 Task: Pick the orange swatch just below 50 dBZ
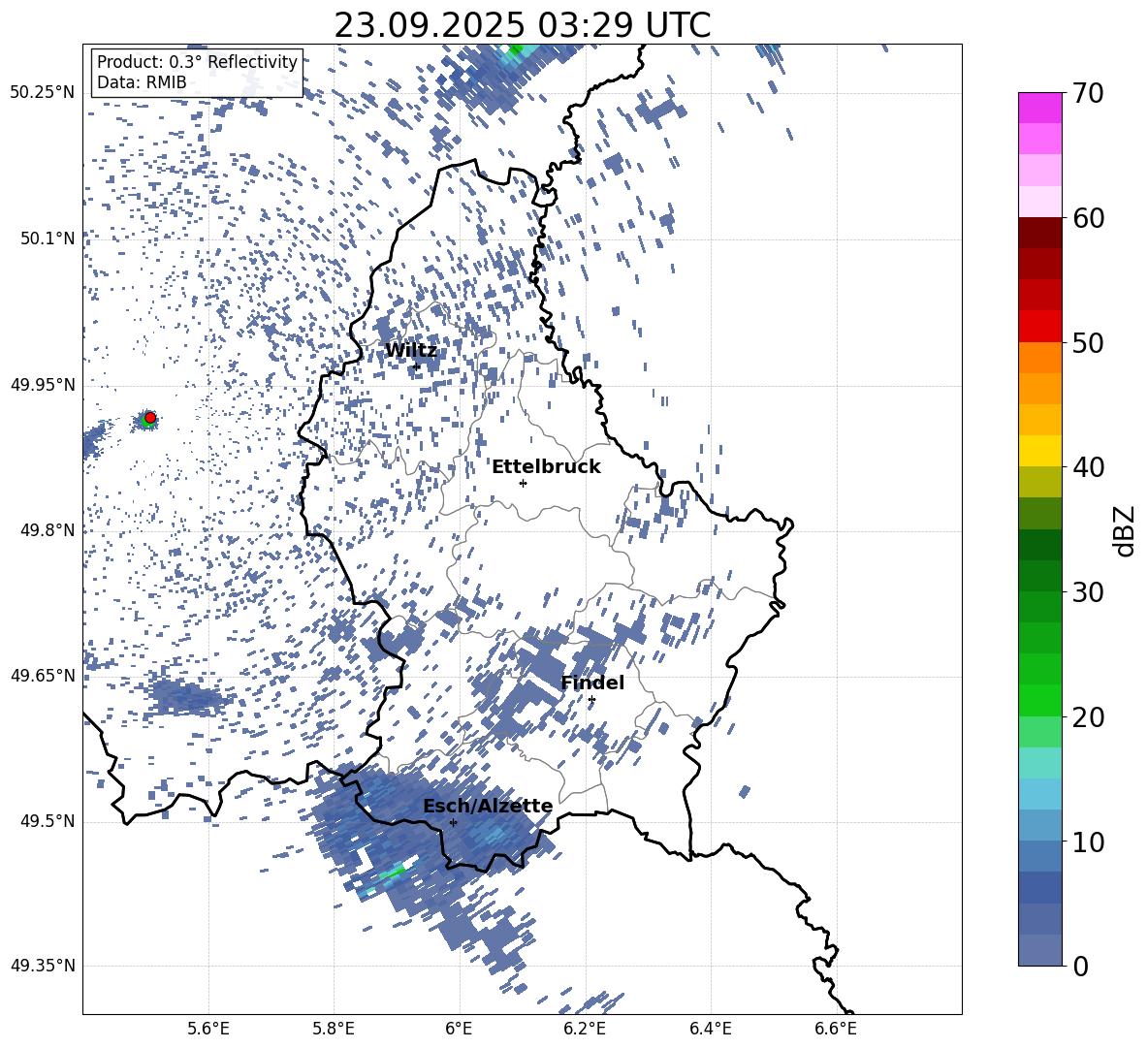1039,358
